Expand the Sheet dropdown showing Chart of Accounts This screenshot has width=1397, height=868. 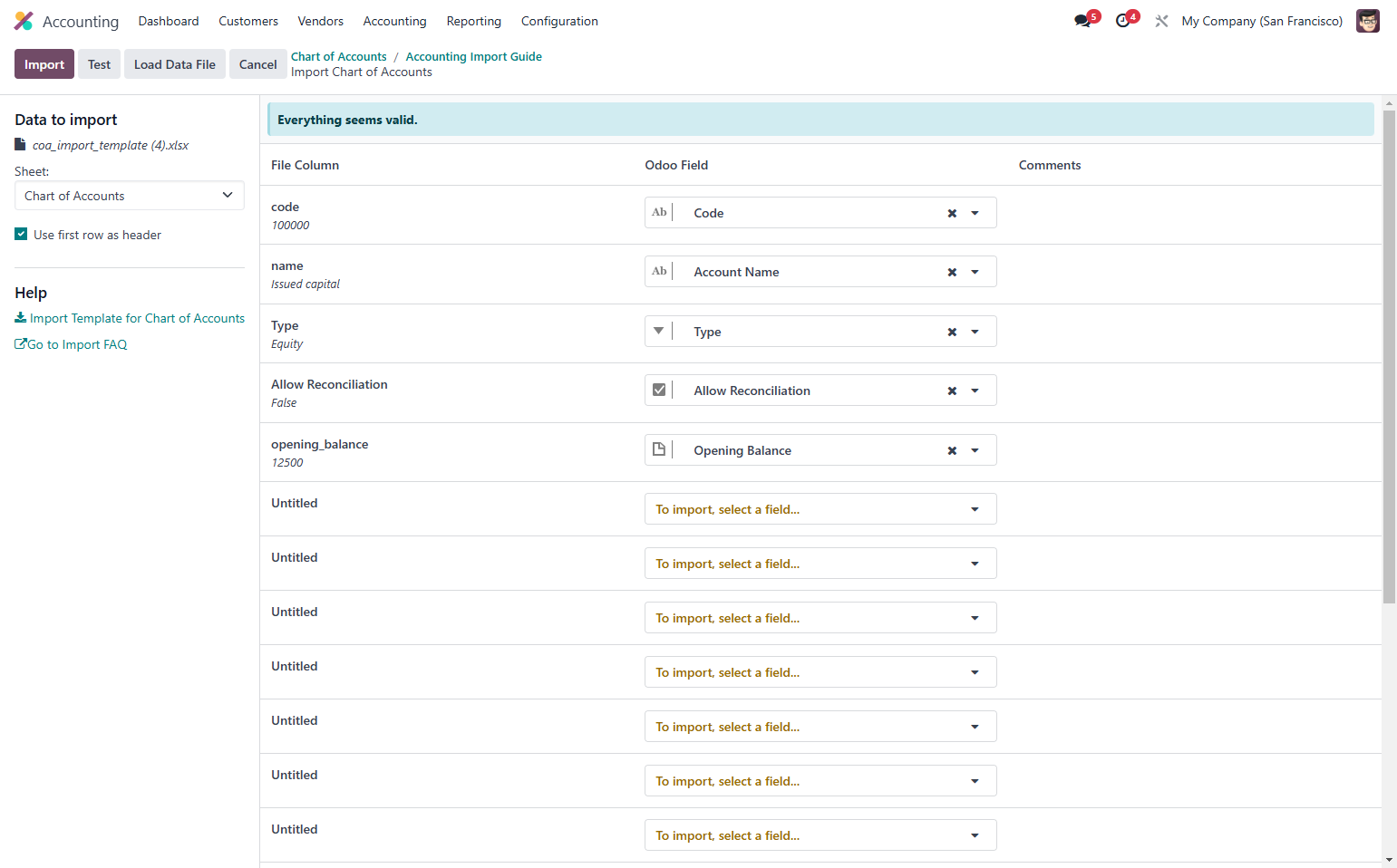[130, 196]
